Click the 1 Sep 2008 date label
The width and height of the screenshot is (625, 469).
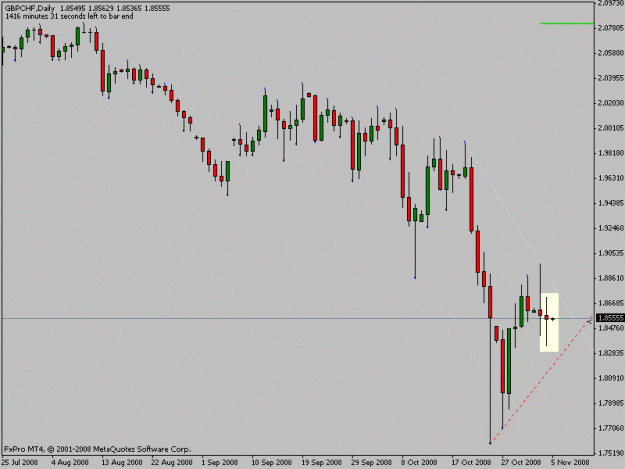(x=220, y=463)
